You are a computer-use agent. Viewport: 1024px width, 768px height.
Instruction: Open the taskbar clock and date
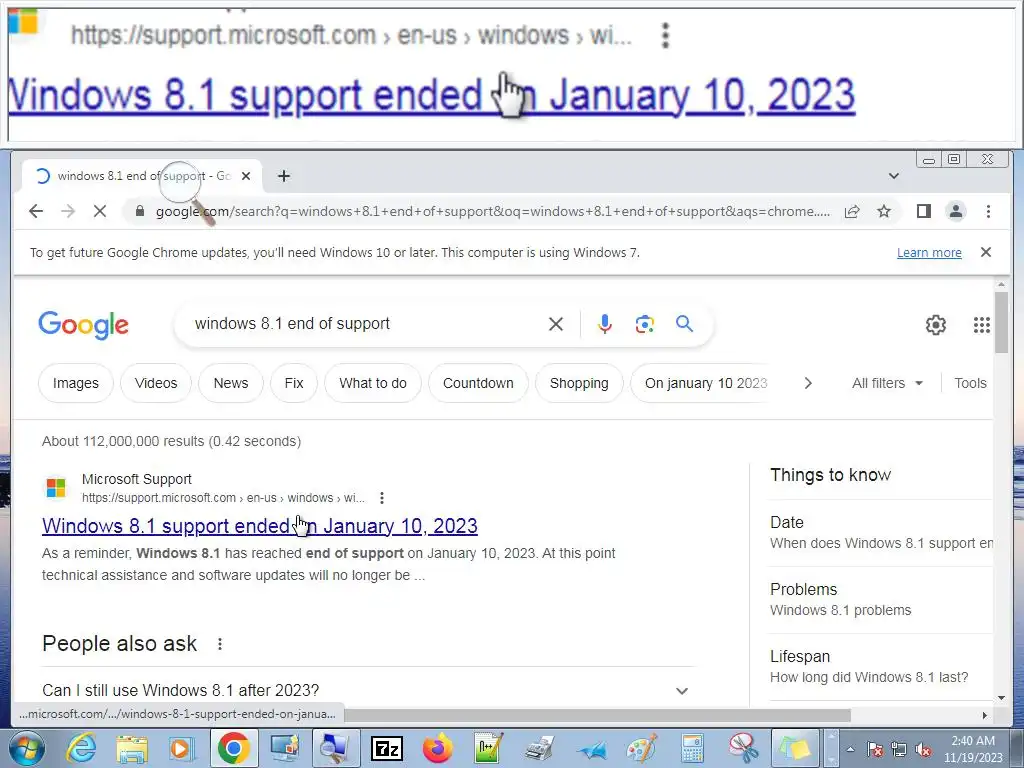[x=972, y=749]
